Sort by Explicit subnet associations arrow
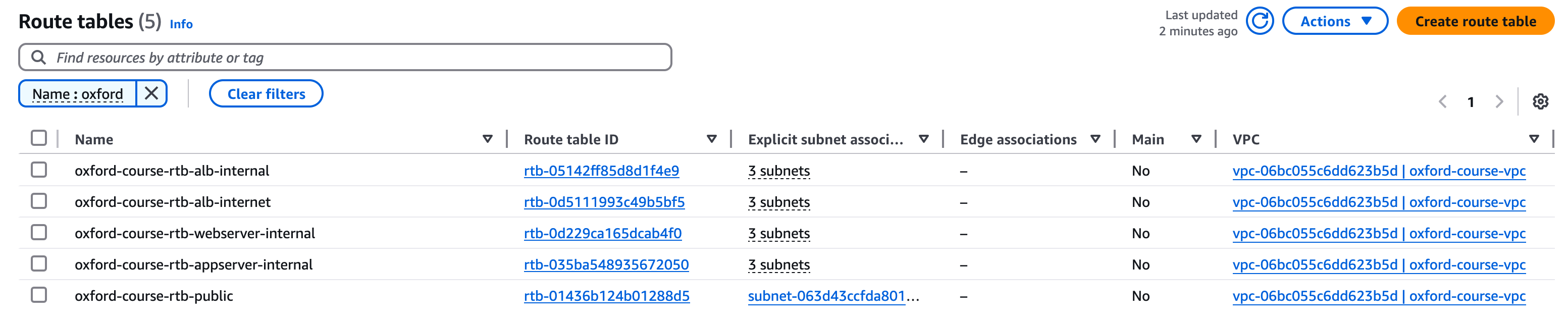 tap(923, 139)
